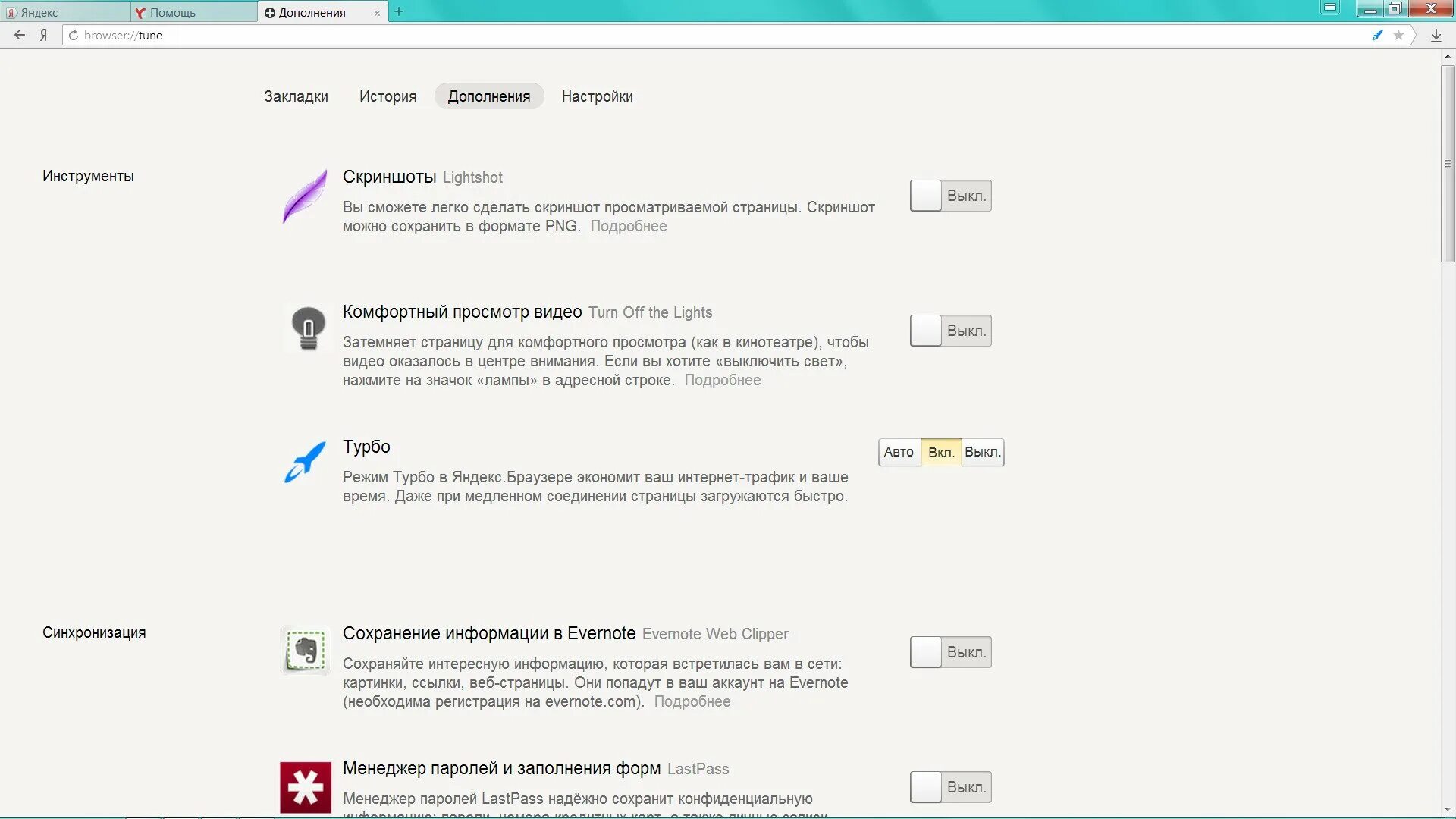The height and width of the screenshot is (819, 1456).
Task: Click the bookmark star in address bar
Action: coord(1398,35)
